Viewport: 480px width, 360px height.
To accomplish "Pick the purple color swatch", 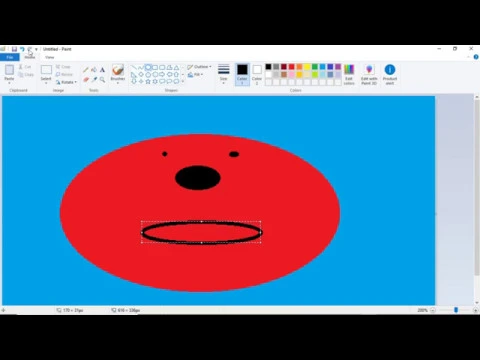I will point(338,67).
